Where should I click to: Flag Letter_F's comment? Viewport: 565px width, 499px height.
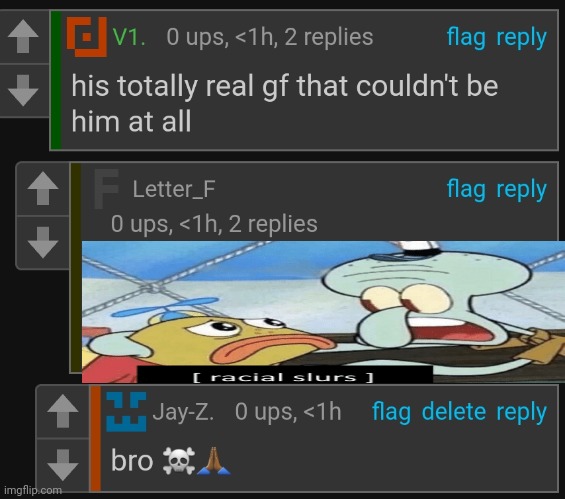pyautogui.click(x=466, y=190)
